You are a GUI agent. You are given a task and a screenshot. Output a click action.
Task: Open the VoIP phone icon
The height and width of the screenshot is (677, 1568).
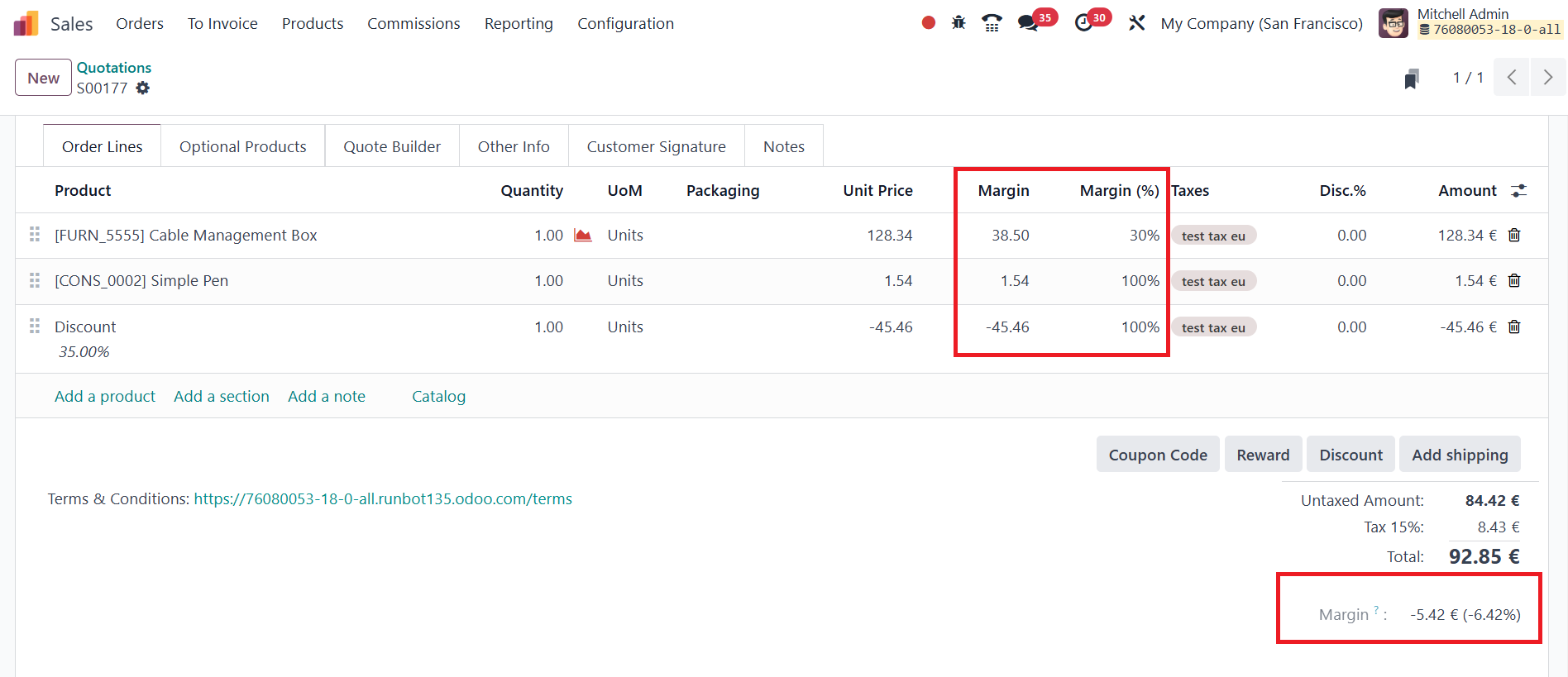click(992, 23)
